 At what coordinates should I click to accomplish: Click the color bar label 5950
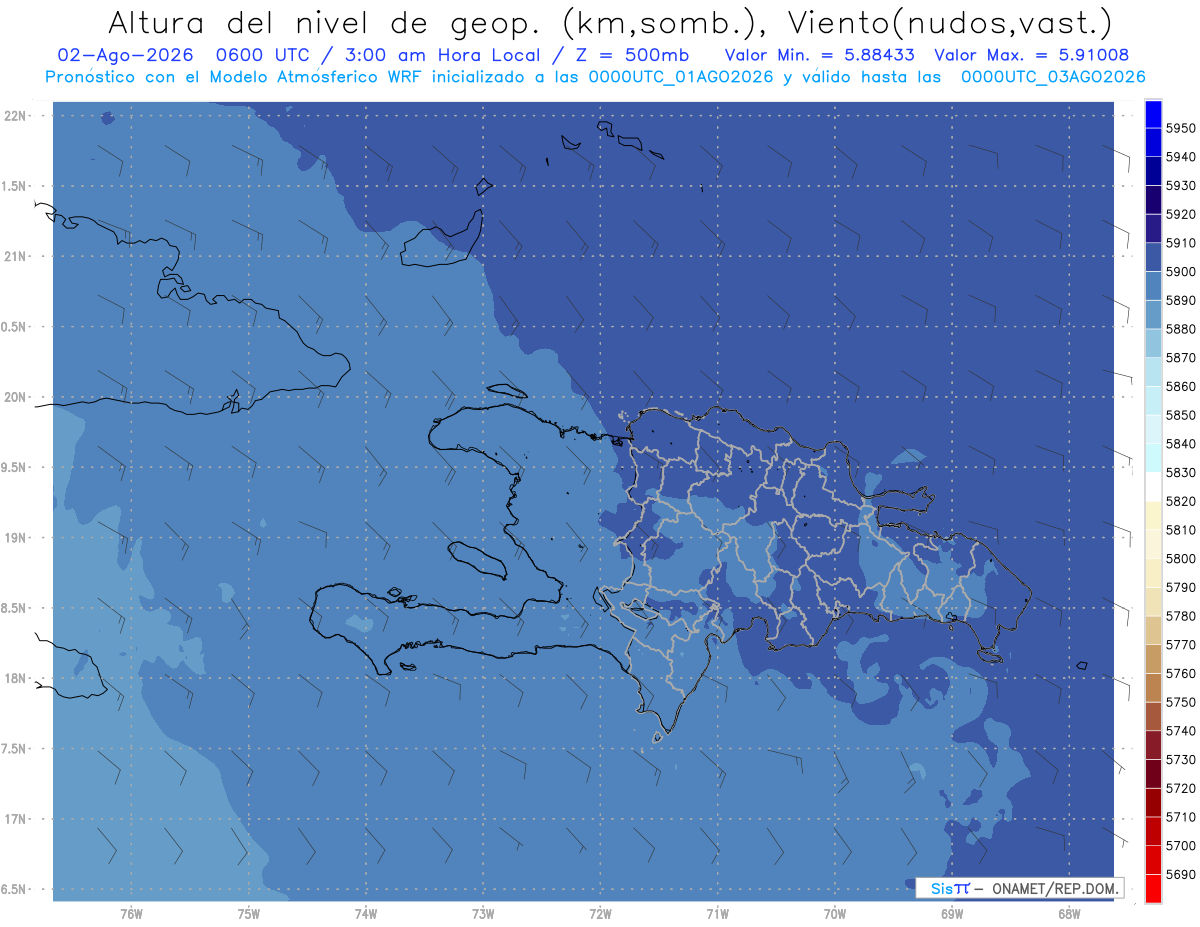pyautogui.click(x=1181, y=128)
